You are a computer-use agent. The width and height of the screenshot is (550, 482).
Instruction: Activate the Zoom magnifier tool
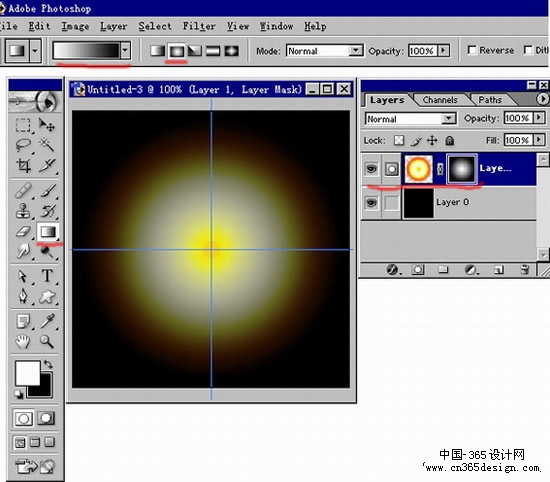point(47,341)
